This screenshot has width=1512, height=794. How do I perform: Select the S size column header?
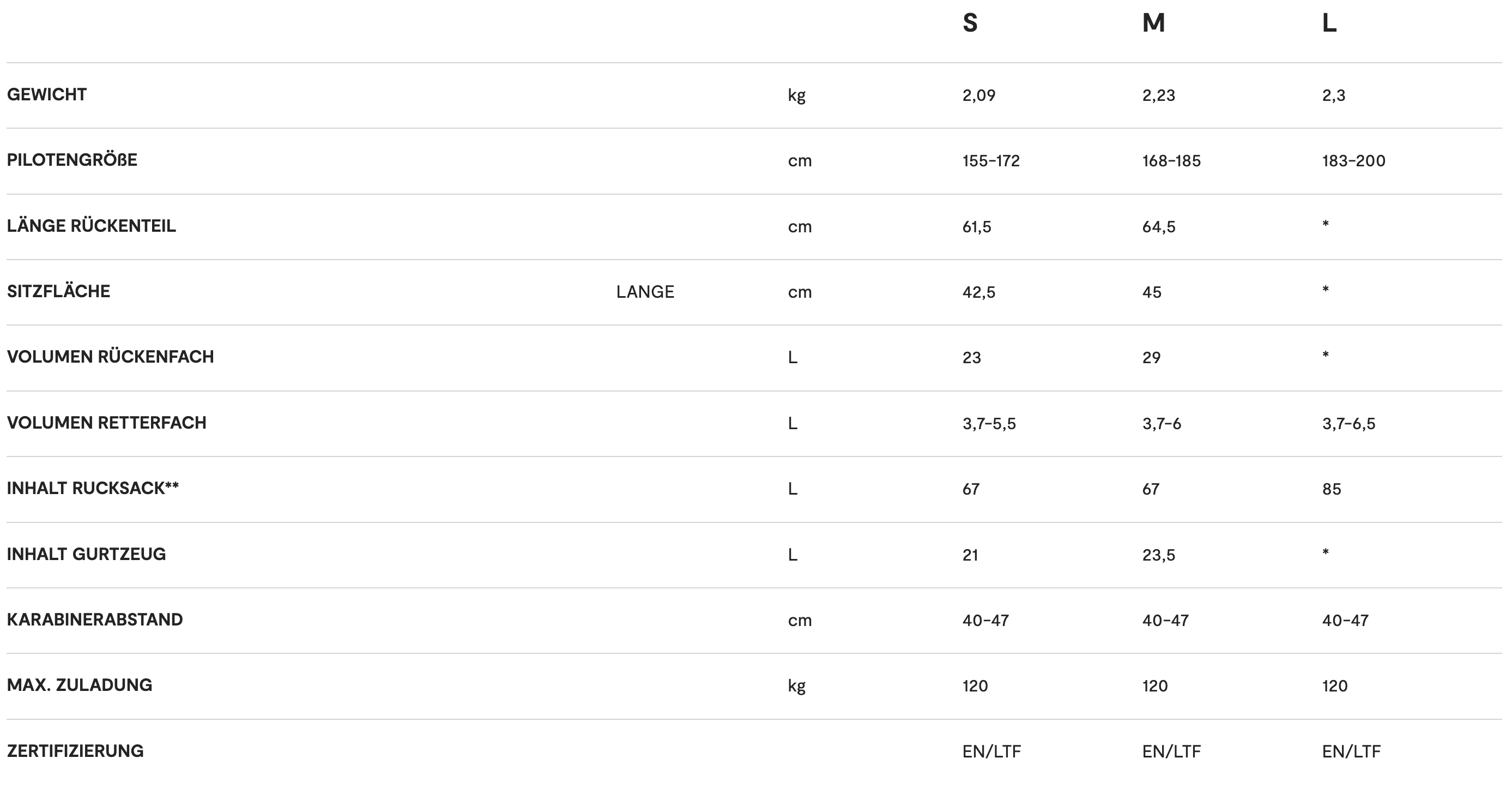970,23
